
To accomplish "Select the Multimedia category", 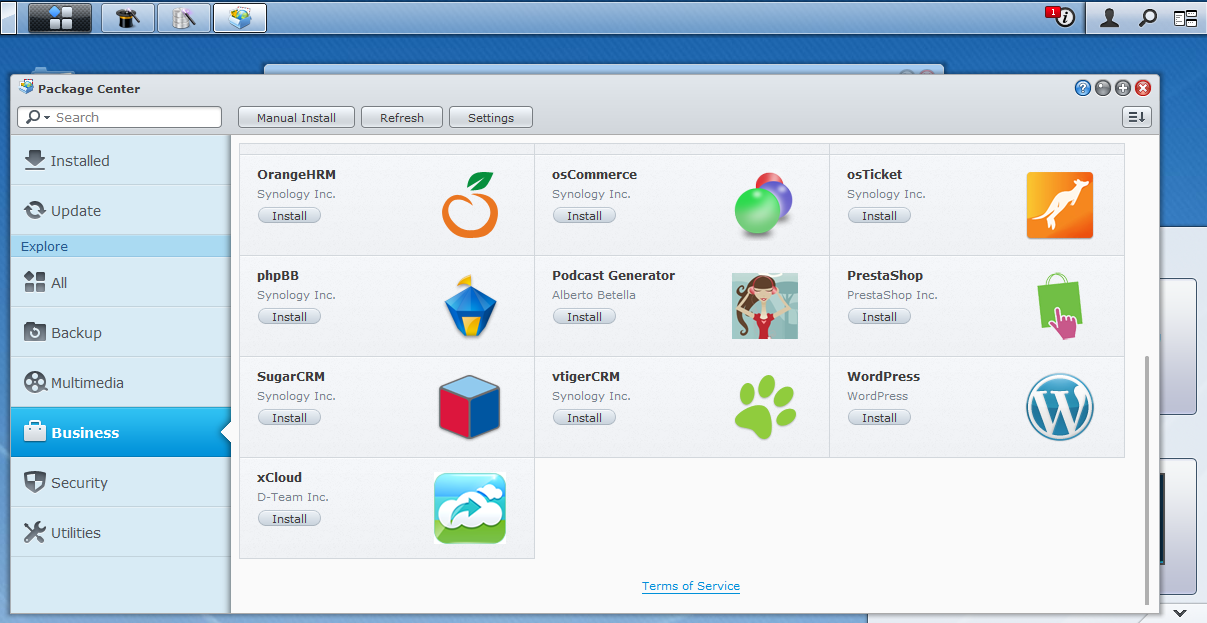I will coord(121,382).
